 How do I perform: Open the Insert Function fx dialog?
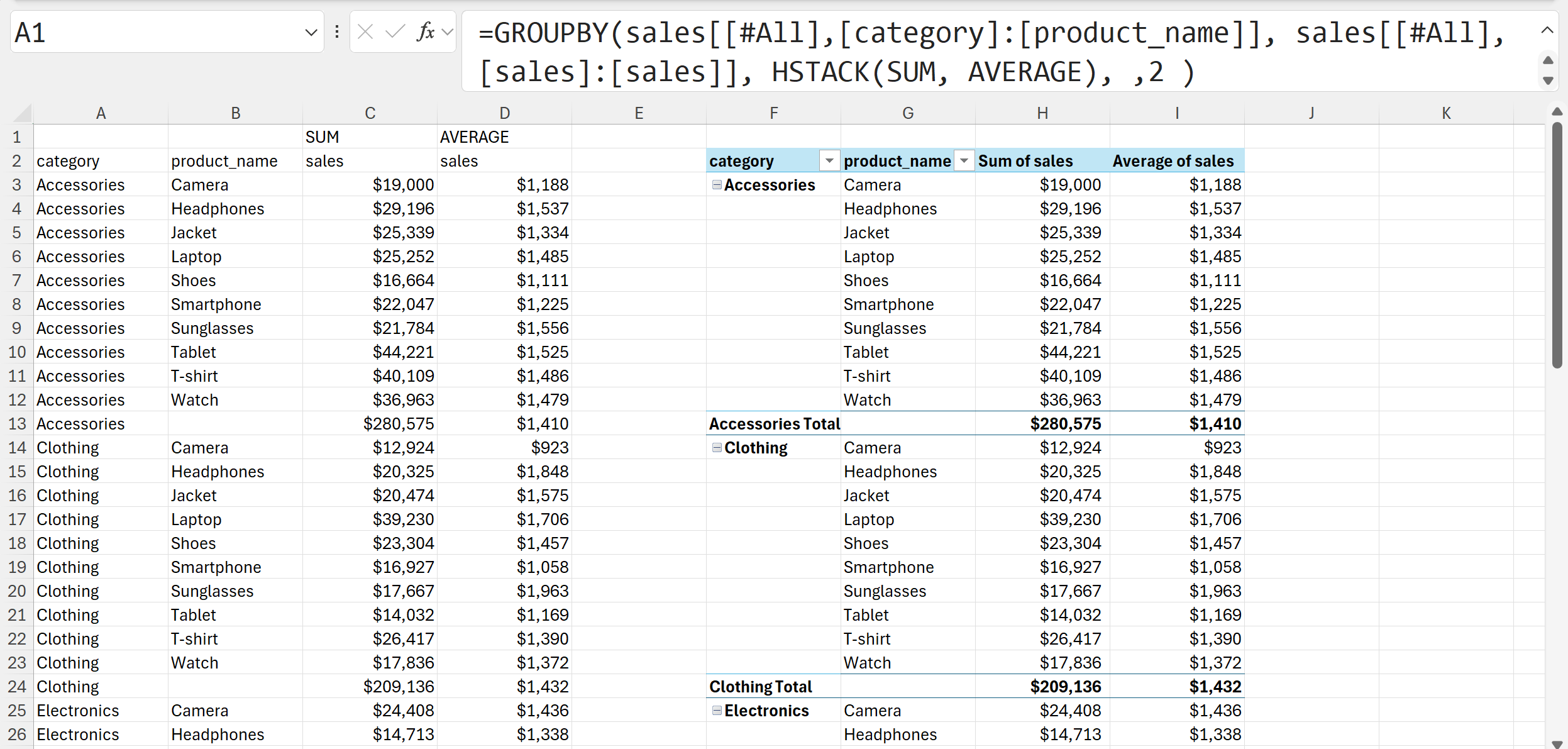pyautogui.click(x=426, y=31)
